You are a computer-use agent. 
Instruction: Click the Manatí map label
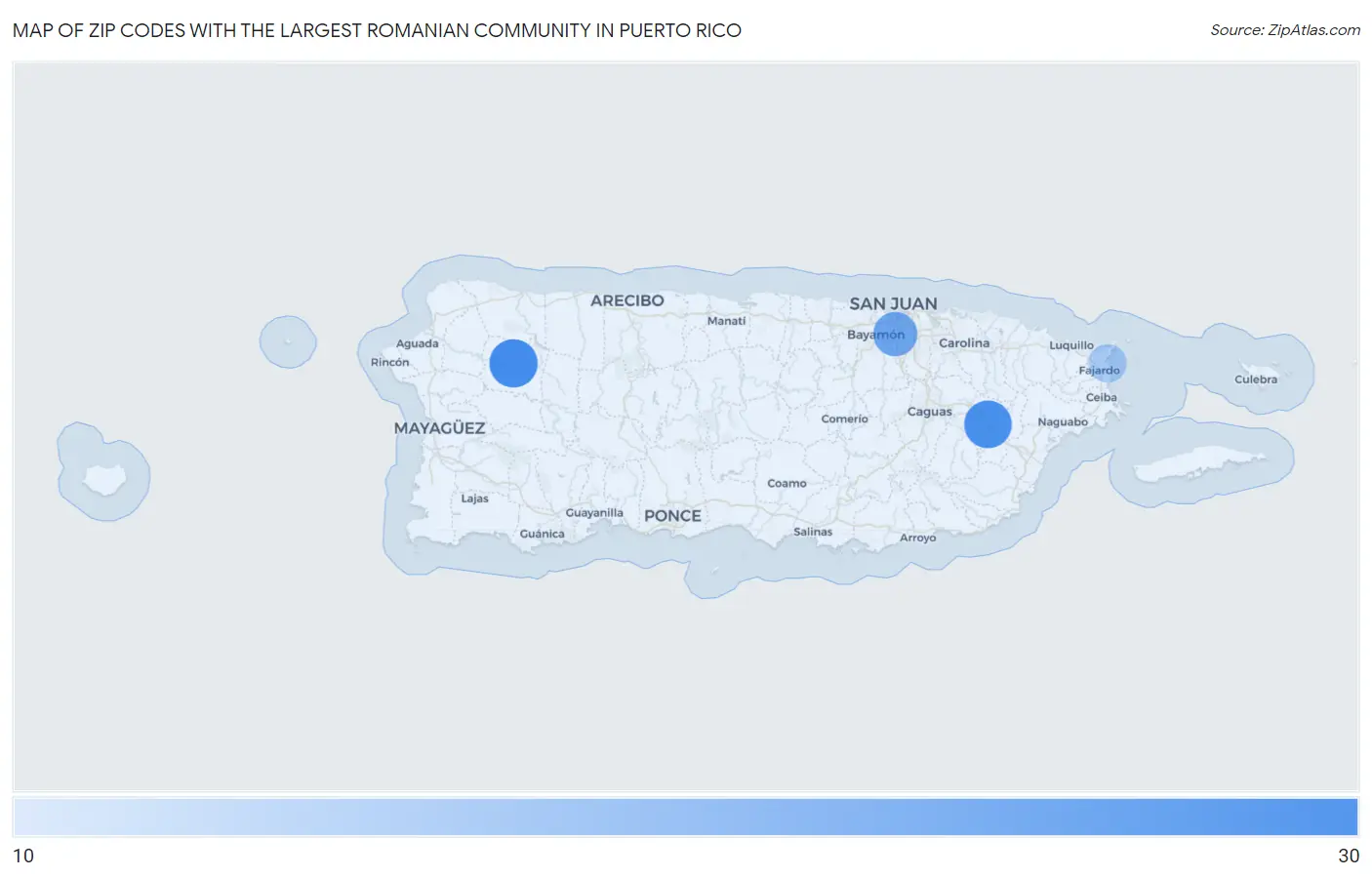pos(726,321)
